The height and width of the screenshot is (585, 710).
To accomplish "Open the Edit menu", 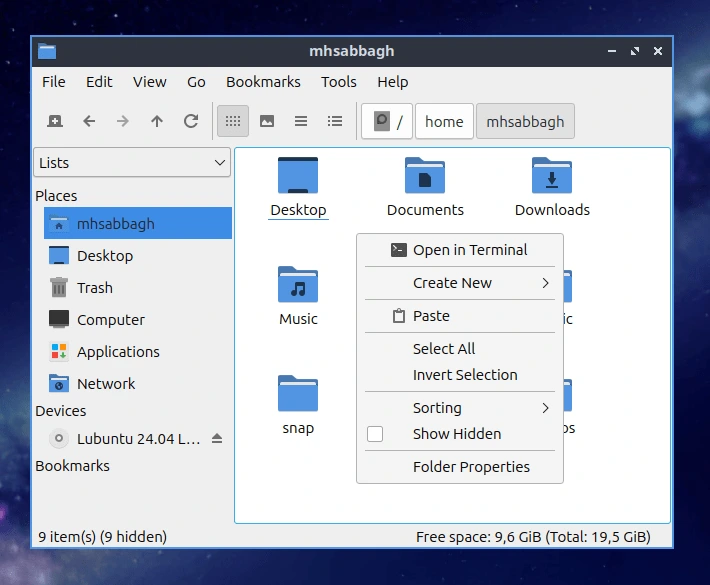I will [x=99, y=82].
